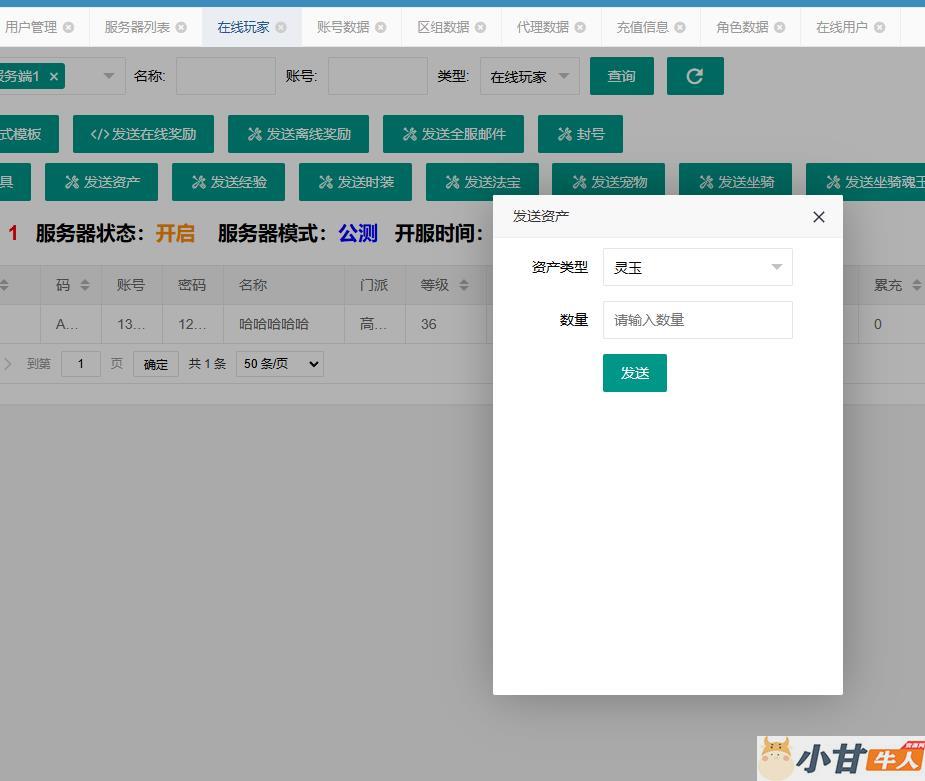925x781 pixels.
Task: Focus the 数量 input field
Action: tap(697, 320)
